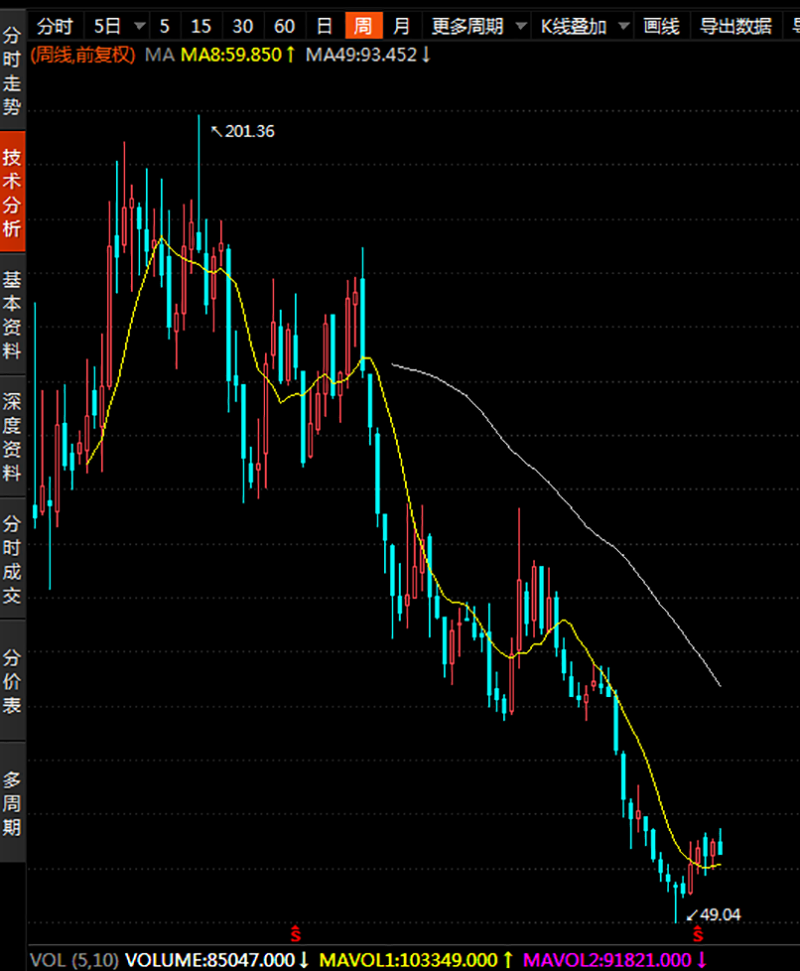Choose the 5-minute K-line period
The height and width of the screenshot is (971, 800).
(x=164, y=26)
